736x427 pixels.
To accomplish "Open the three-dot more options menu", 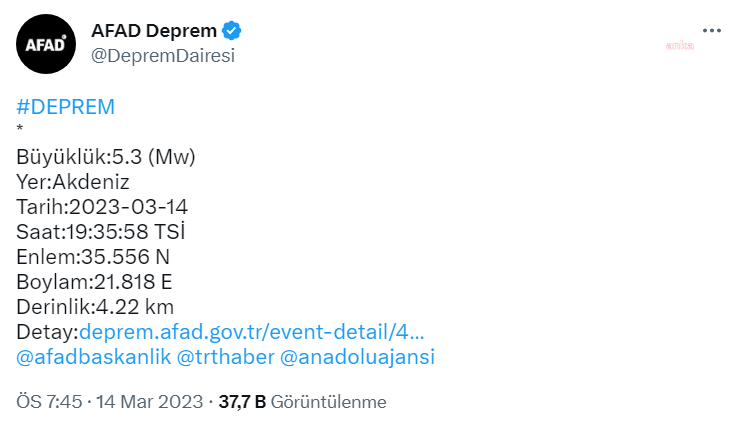I will point(712,31).
